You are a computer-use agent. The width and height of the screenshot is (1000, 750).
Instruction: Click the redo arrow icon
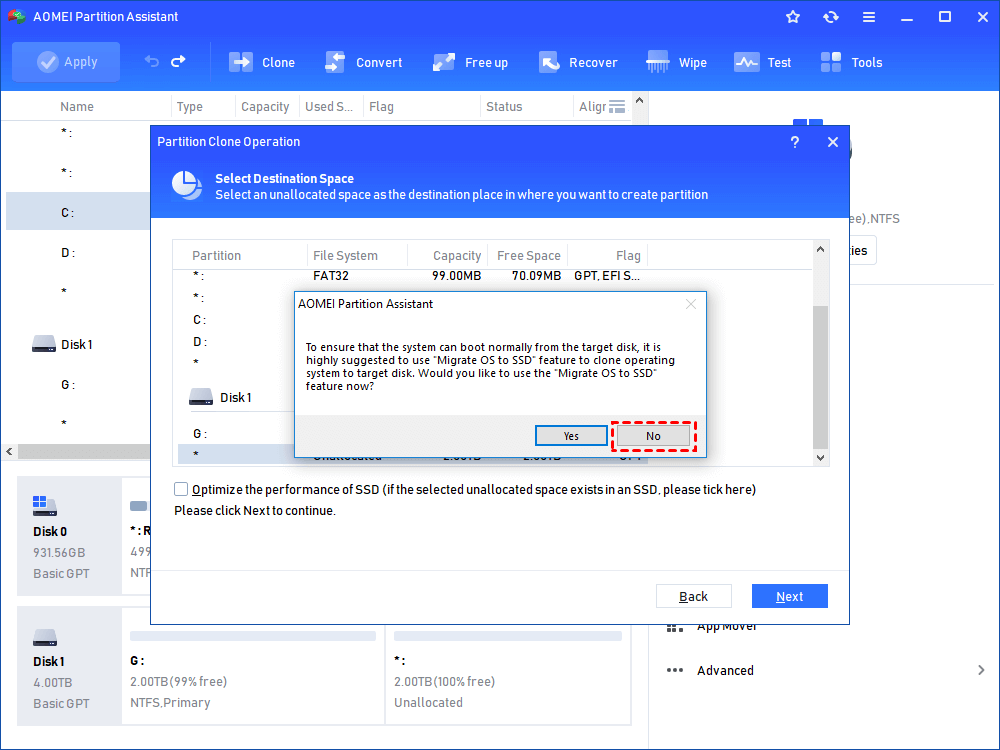[x=179, y=61]
